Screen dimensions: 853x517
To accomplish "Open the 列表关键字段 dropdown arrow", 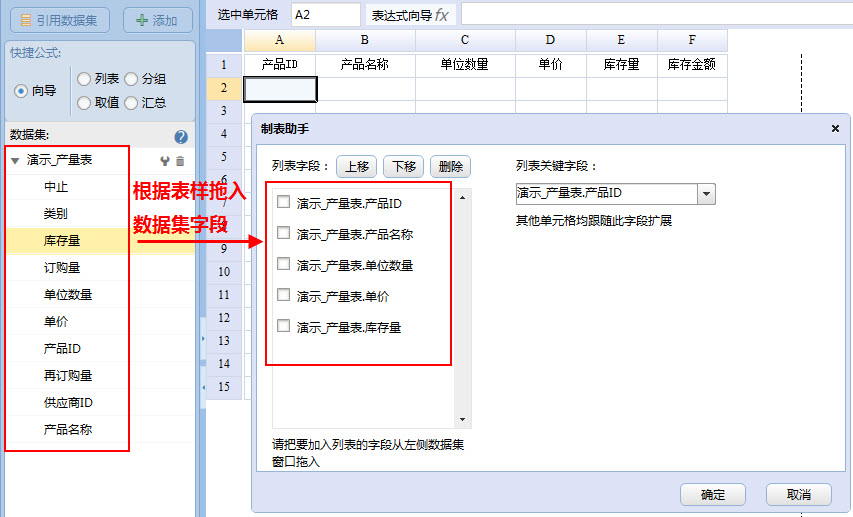I will pos(706,194).
